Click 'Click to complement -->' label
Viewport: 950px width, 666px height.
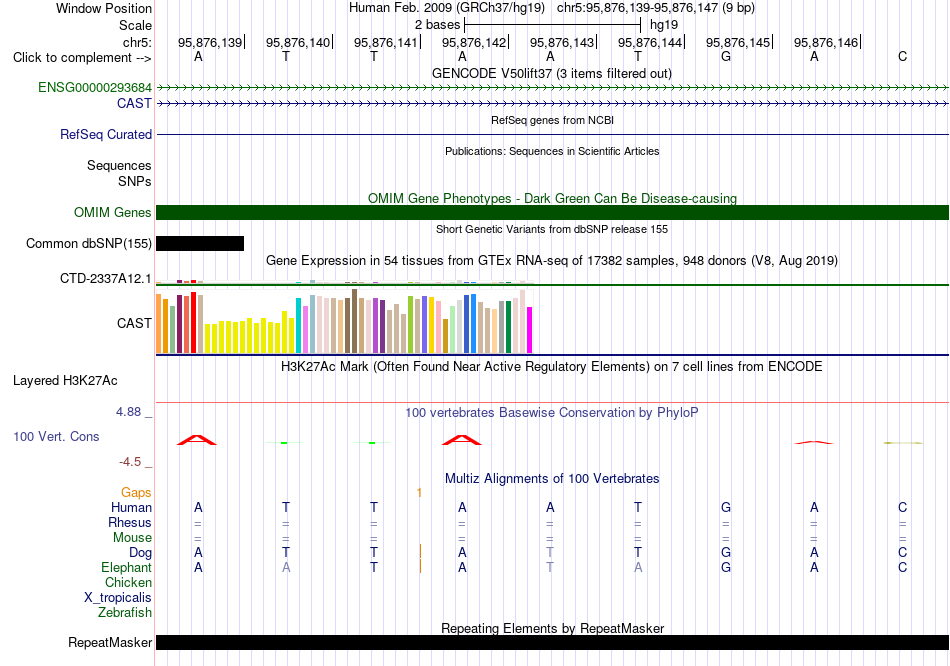pos(82,58)
